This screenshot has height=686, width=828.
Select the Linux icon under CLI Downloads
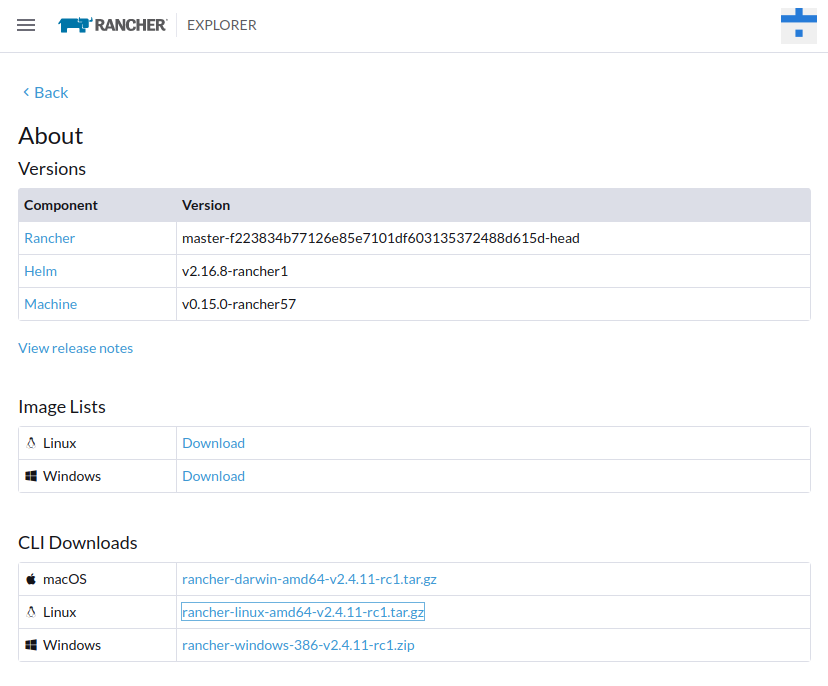31,611
